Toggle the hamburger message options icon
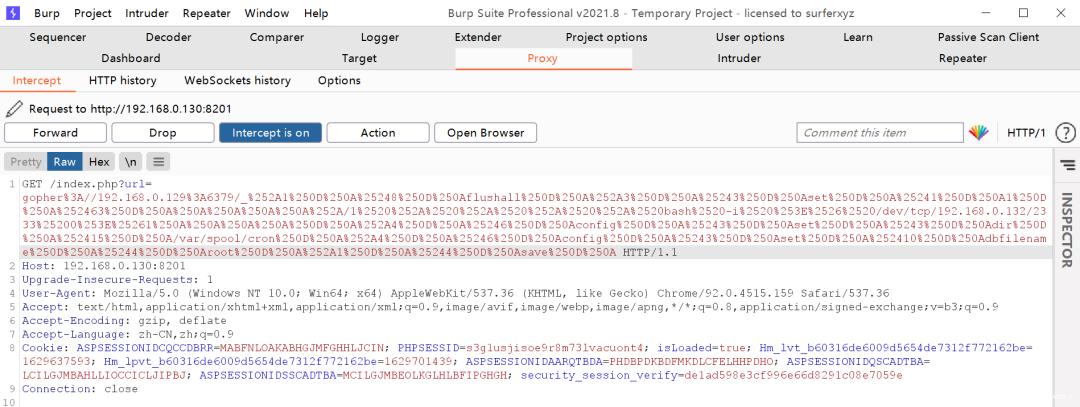Viewport: 1080px width, 407px height. point(158,162)
